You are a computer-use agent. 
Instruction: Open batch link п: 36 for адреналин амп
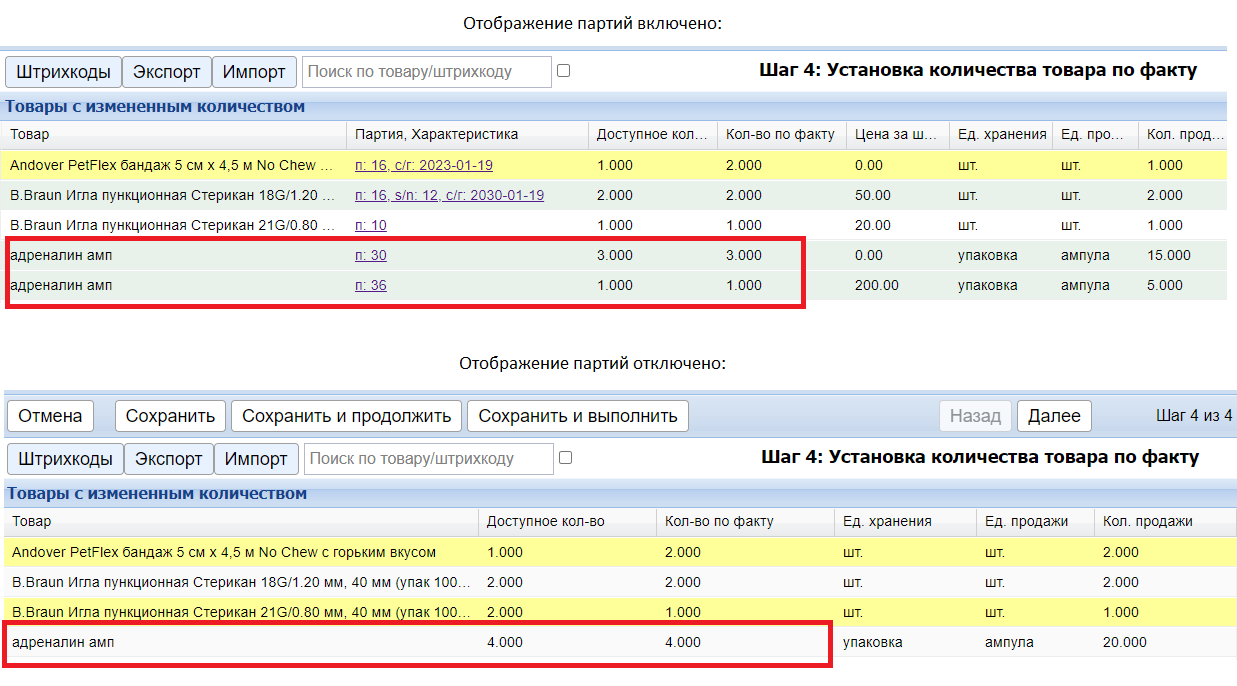[370, 286]
